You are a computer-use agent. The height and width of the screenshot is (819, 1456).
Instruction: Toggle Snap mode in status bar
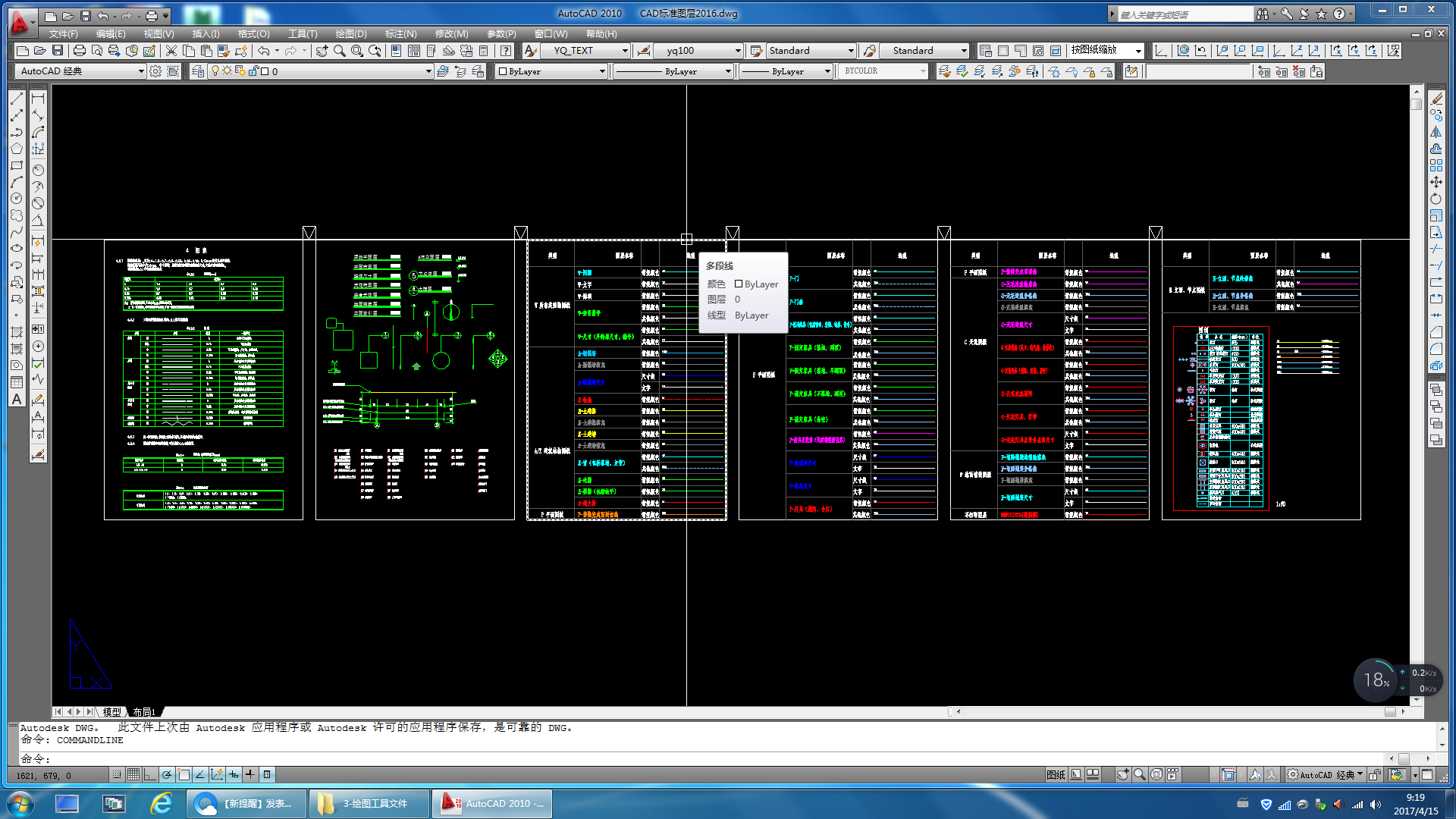(116, 774)
